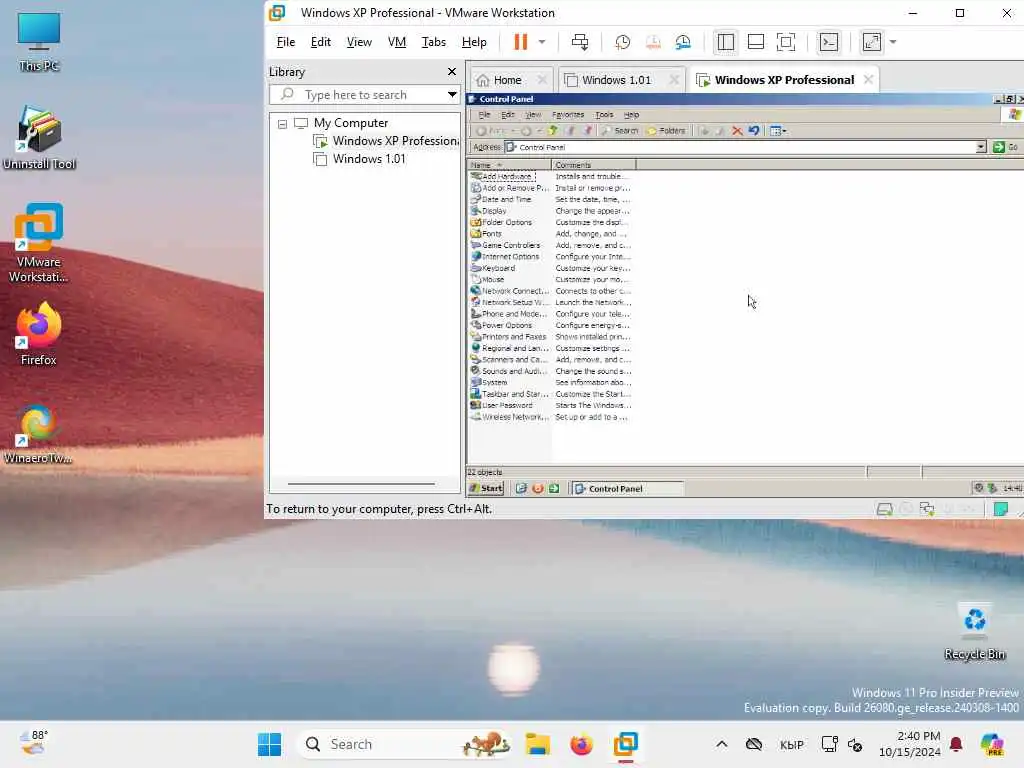Open the console view terminal icon
Viewport: 1024px width, 768px height.
tap(829, 42)
